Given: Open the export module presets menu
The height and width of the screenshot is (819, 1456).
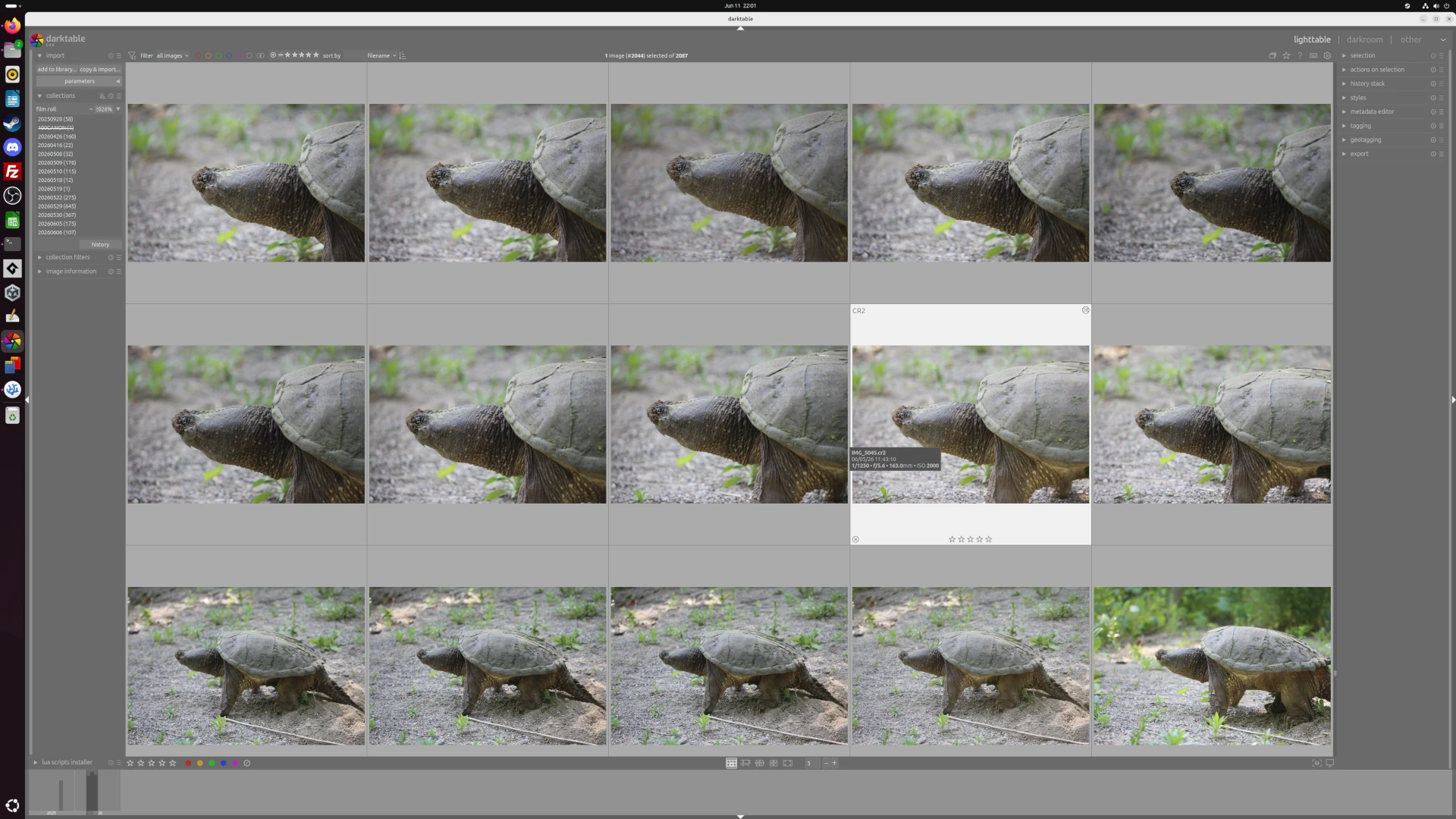Looking at the screenshot, I should (x=1441, y=154).
